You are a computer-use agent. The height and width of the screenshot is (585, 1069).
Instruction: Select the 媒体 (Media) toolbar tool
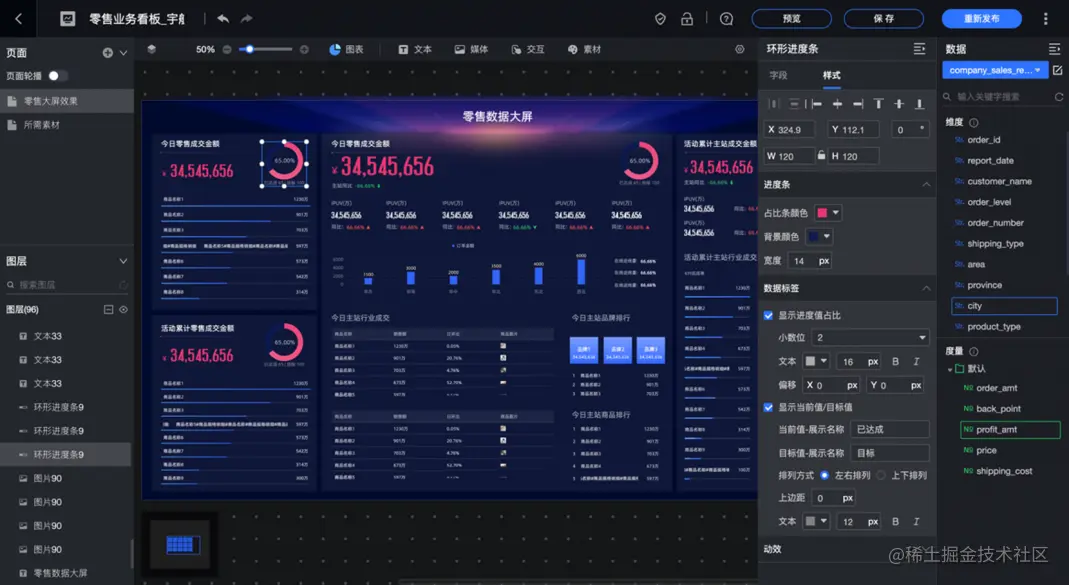tap(470, 48)
